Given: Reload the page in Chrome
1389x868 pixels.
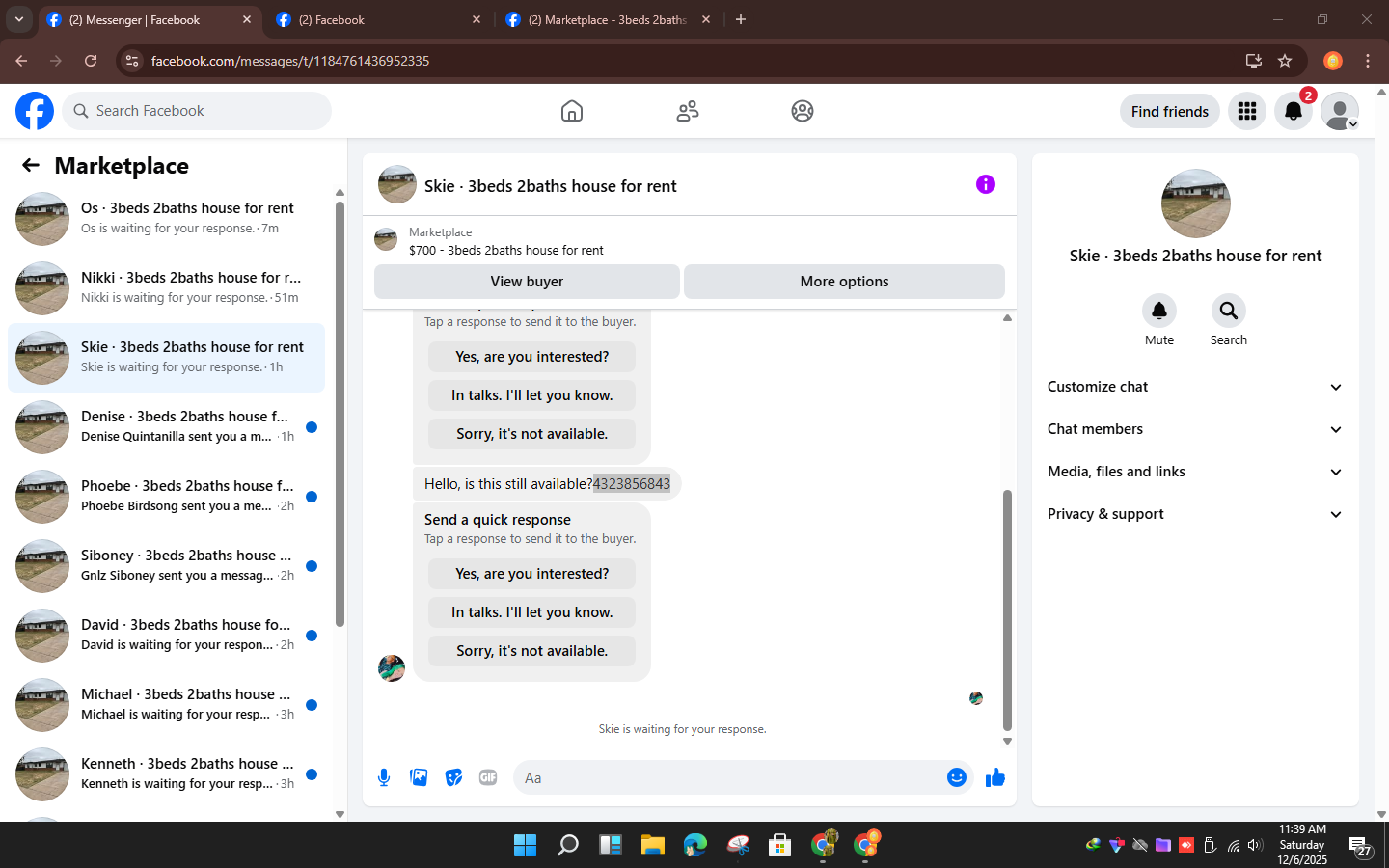Looking at the screenshot, I should [91, 61].
